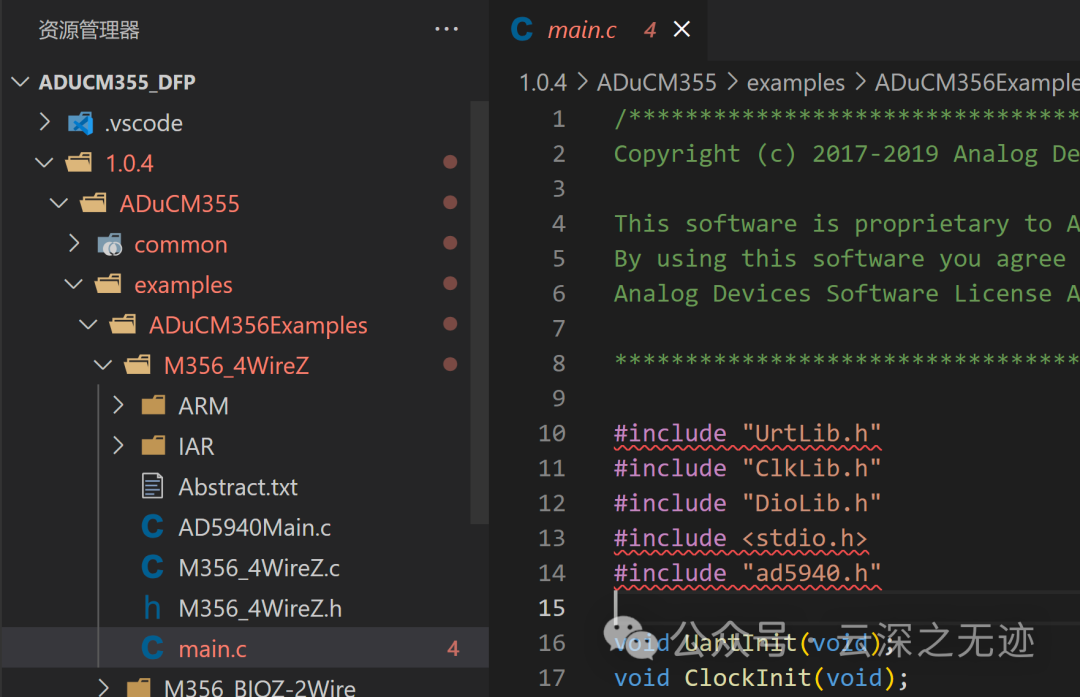Click the Abstract.txt text file icon
The image size is (1080, 697).
[x=152, y=487]
